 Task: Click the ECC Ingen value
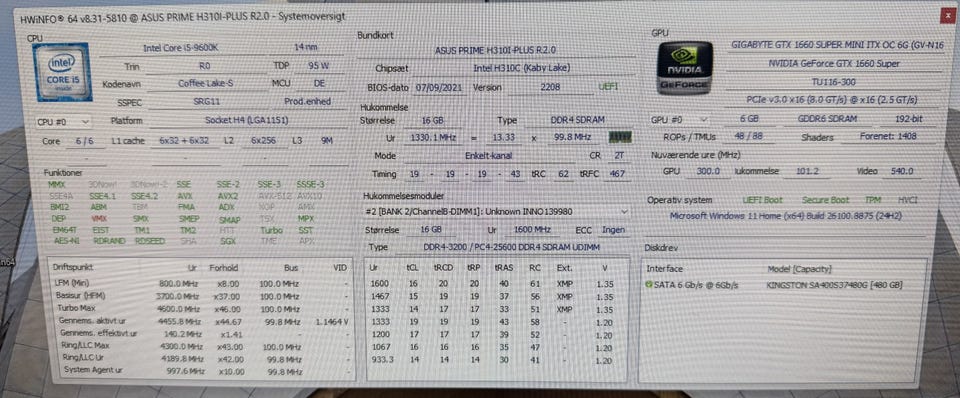pyautogui.click(x=613, y=230)
